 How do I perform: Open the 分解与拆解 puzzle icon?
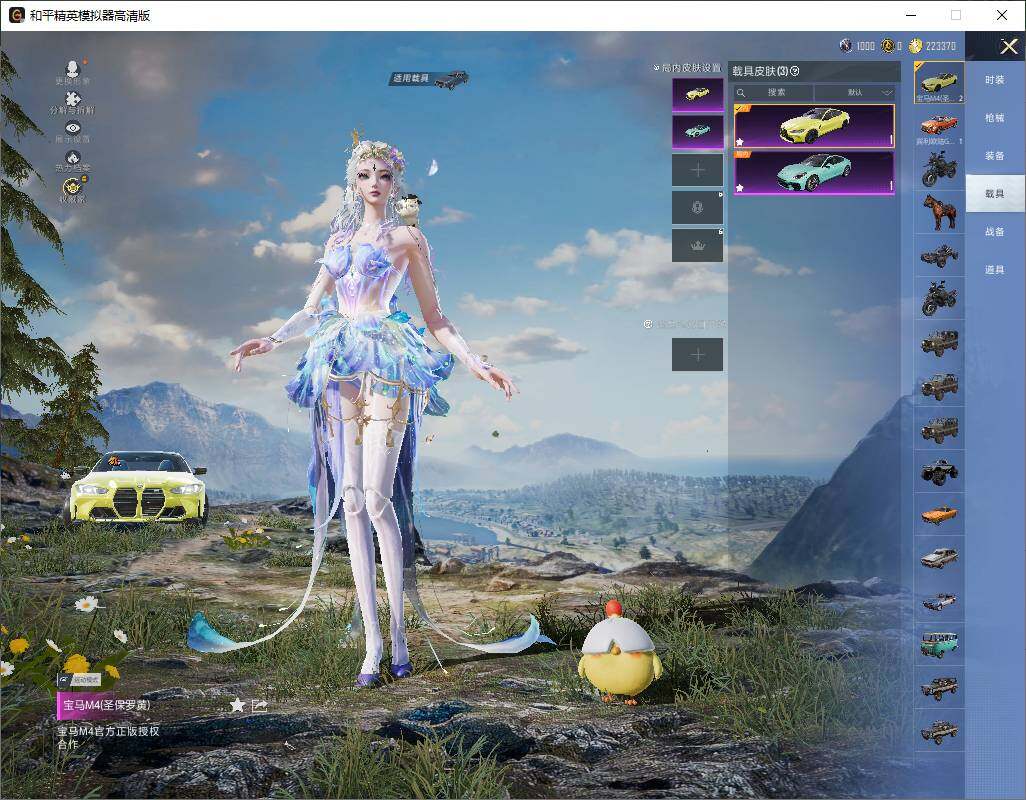[x=73, y=99]
